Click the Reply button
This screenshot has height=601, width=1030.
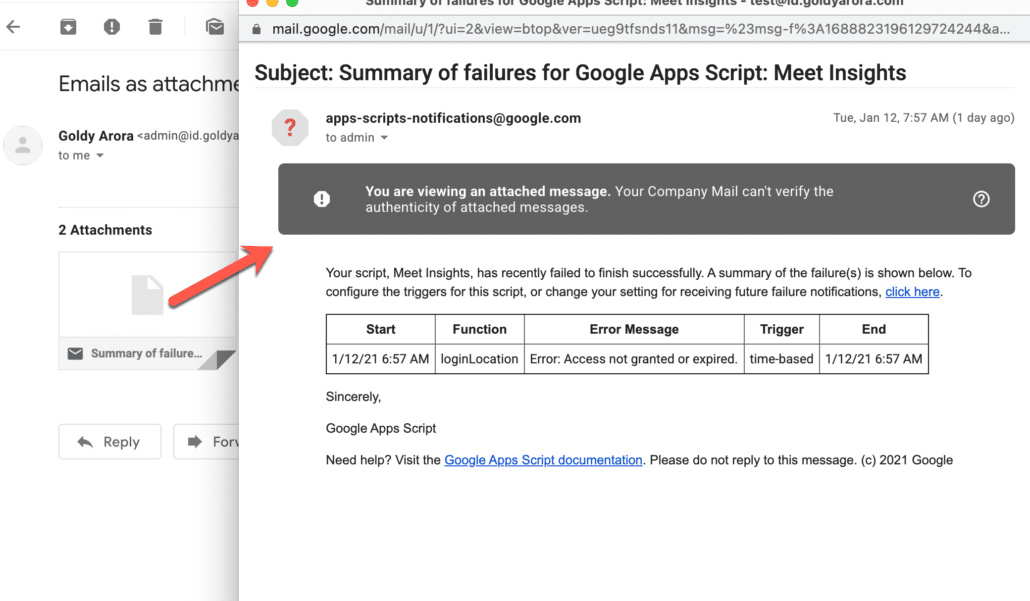point(110,441)
